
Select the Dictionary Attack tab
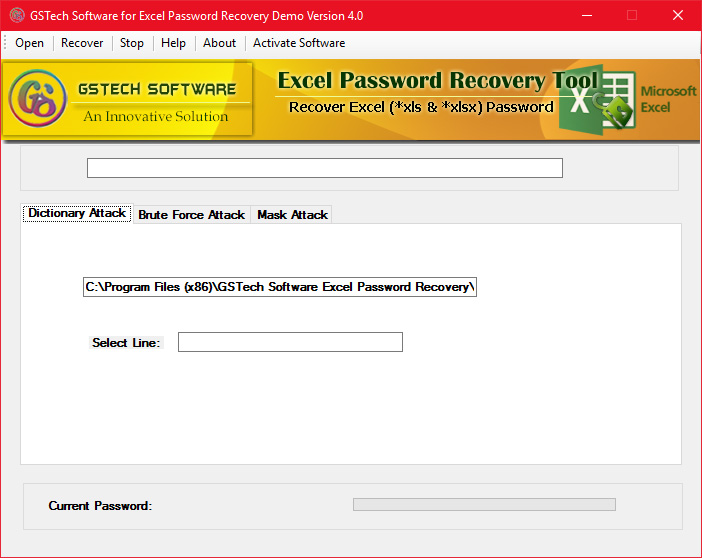(x=77, y=213)
